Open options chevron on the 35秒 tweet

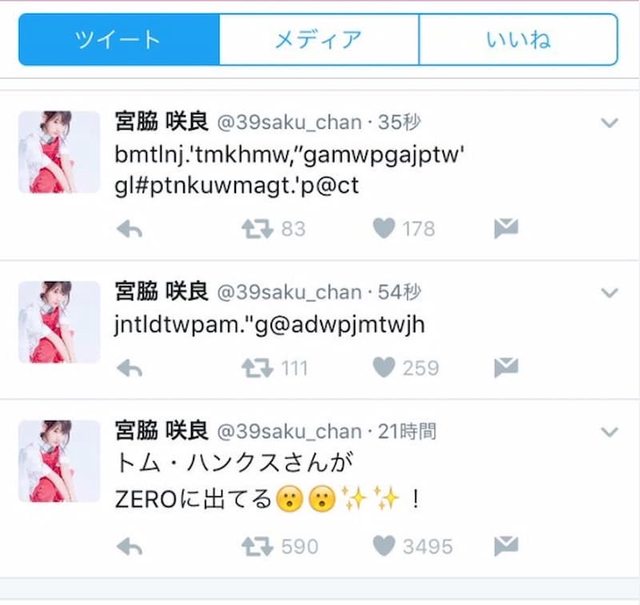(x=609, y=123)
